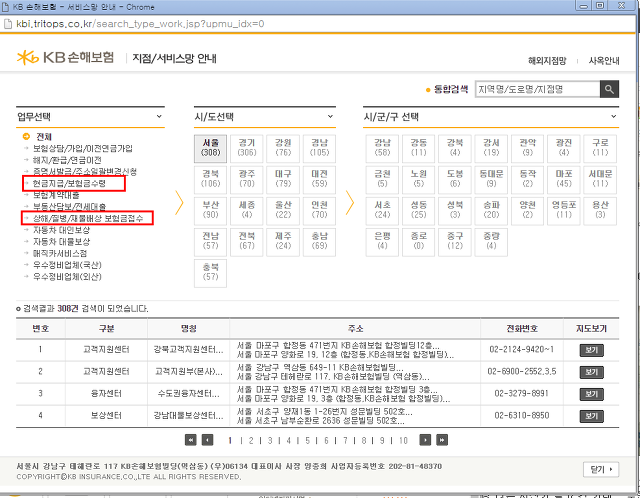640x498 pixels.
Task: Open the 해외지점망 link
Action: coord(547,61)
